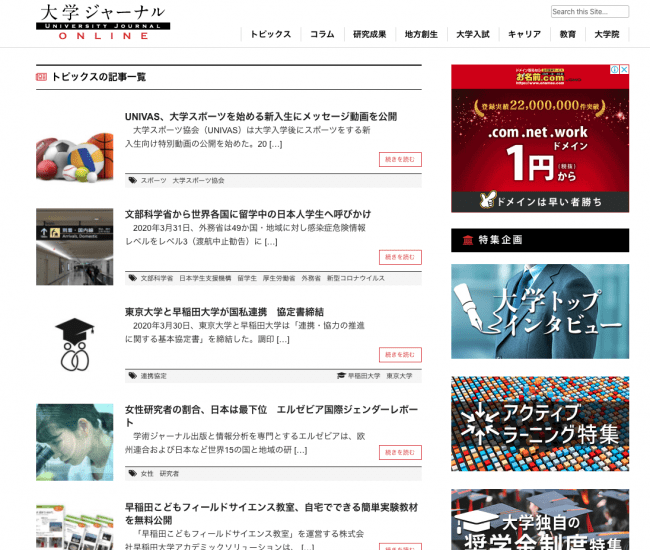
Task: Click tag icon beside 連携協定
Action: click(x=133, y=376)
